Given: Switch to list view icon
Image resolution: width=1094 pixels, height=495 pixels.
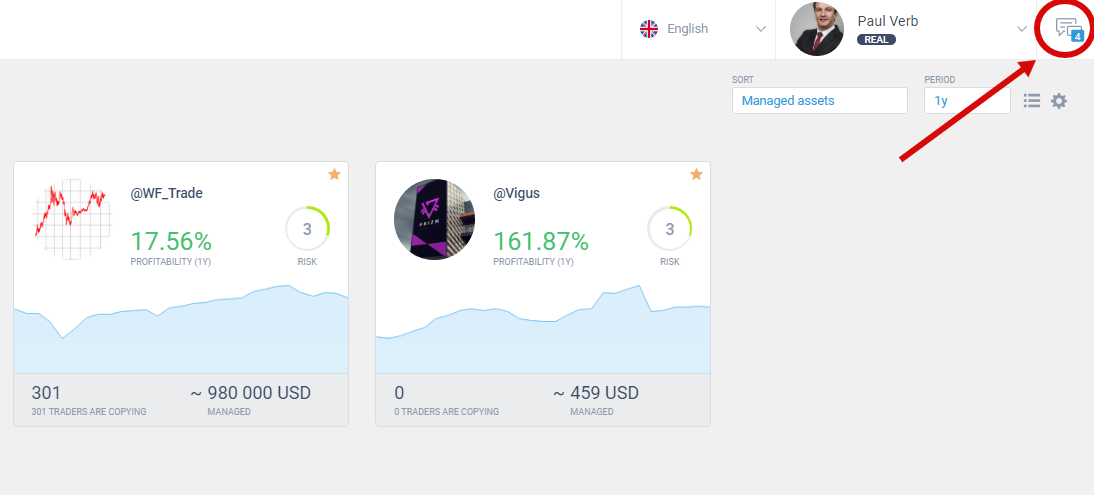Looking at the screenshot, I should tap(1032, 101).
